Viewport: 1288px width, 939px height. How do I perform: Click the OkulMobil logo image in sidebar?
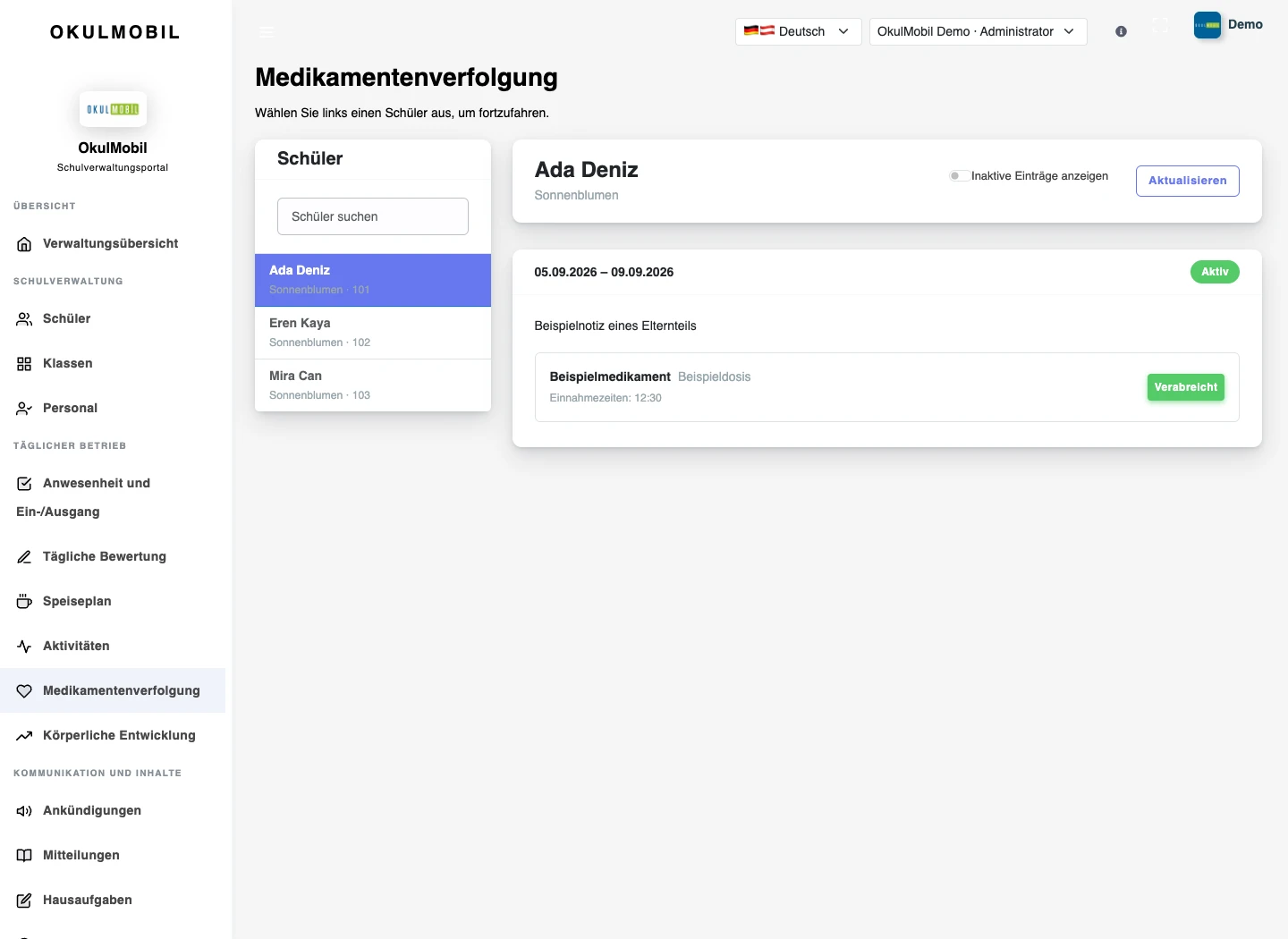[x=113, y=109]
